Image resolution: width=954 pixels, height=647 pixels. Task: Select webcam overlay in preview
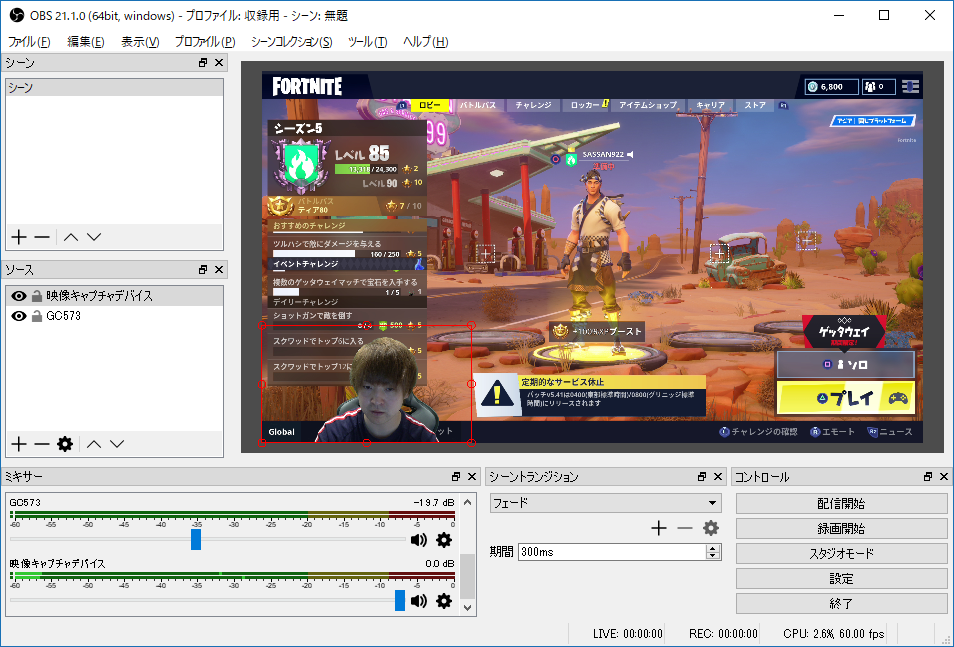coord(367,384)
